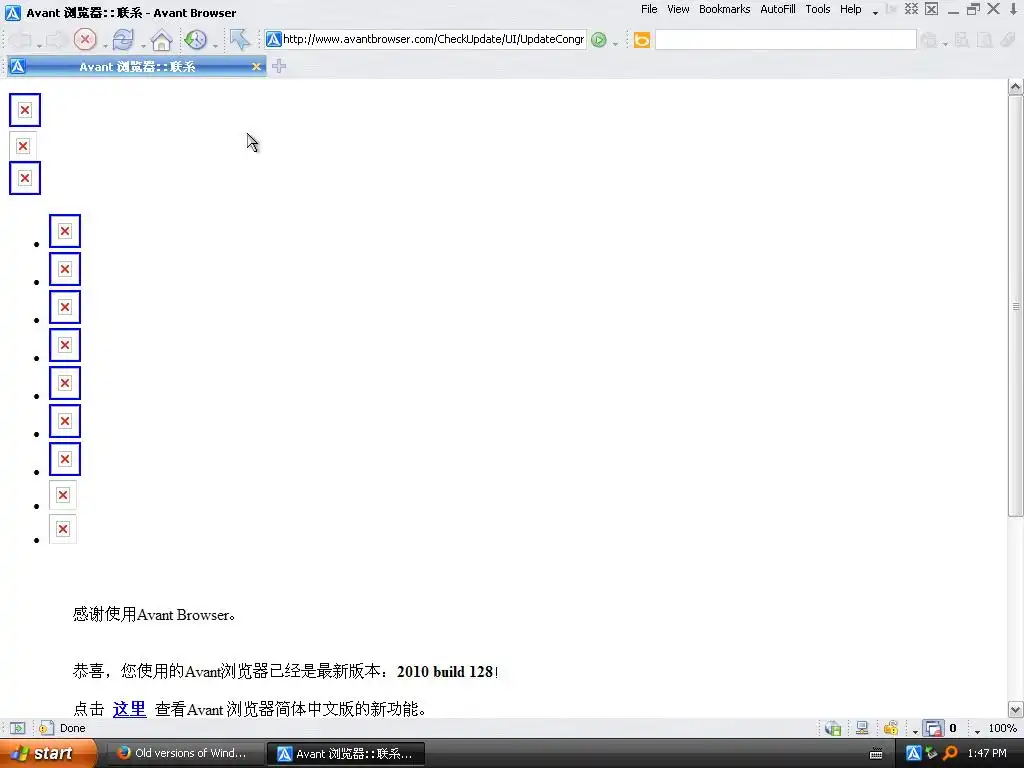Image resolution: width=1024 pixels, height=768 pixels.
Task: Click the Done status text
Action: 72,728
